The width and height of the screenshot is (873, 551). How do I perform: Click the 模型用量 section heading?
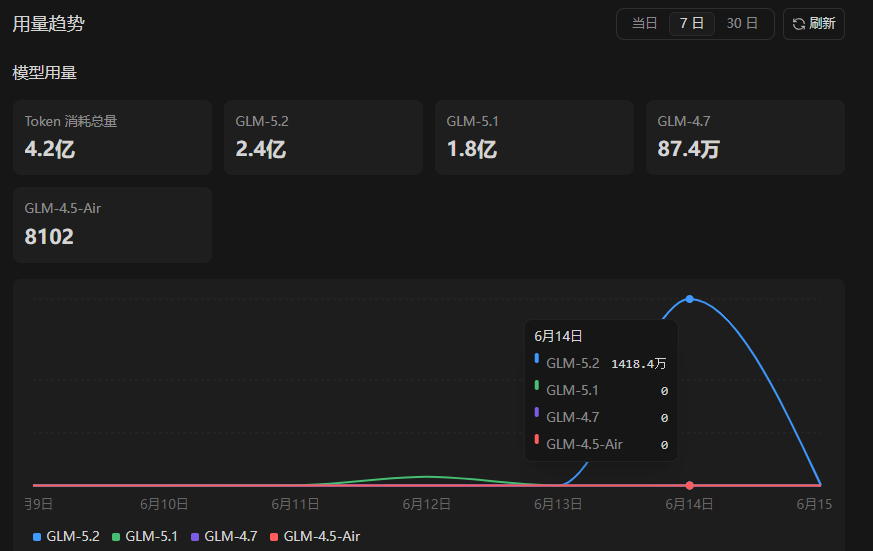45,73
